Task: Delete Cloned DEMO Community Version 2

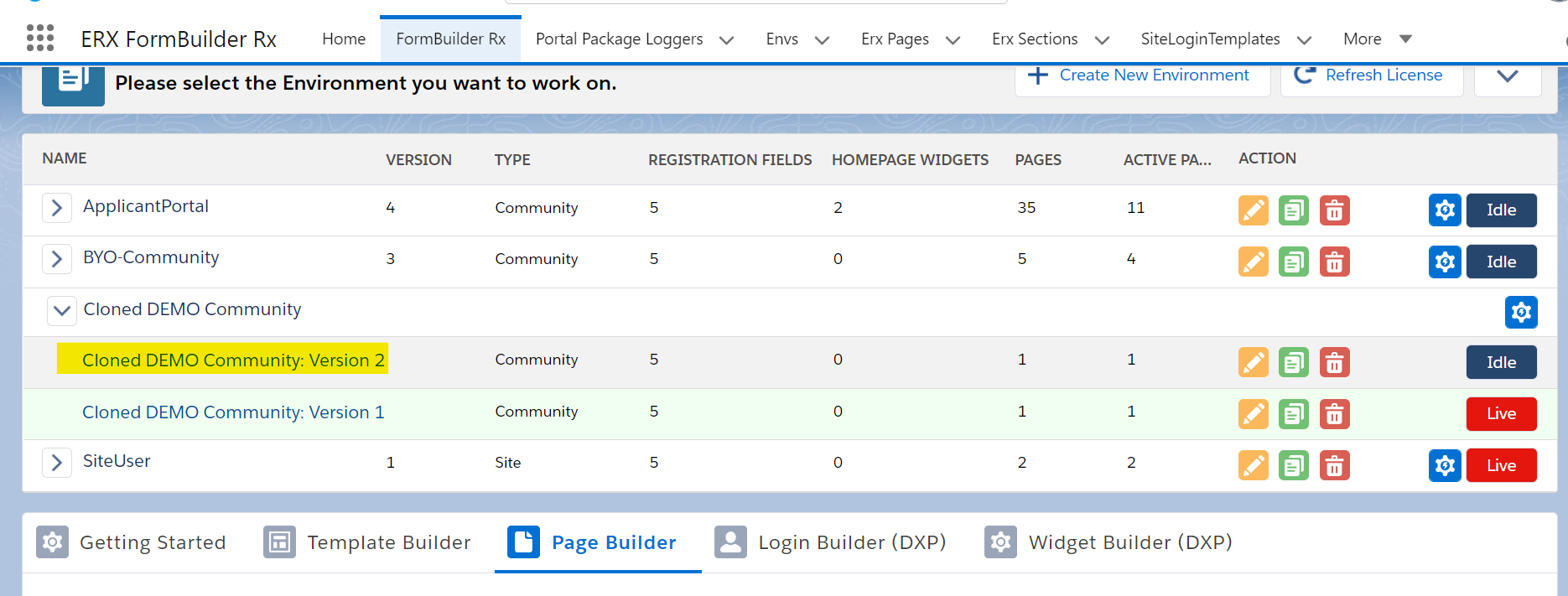Action: click(1334, 363)
